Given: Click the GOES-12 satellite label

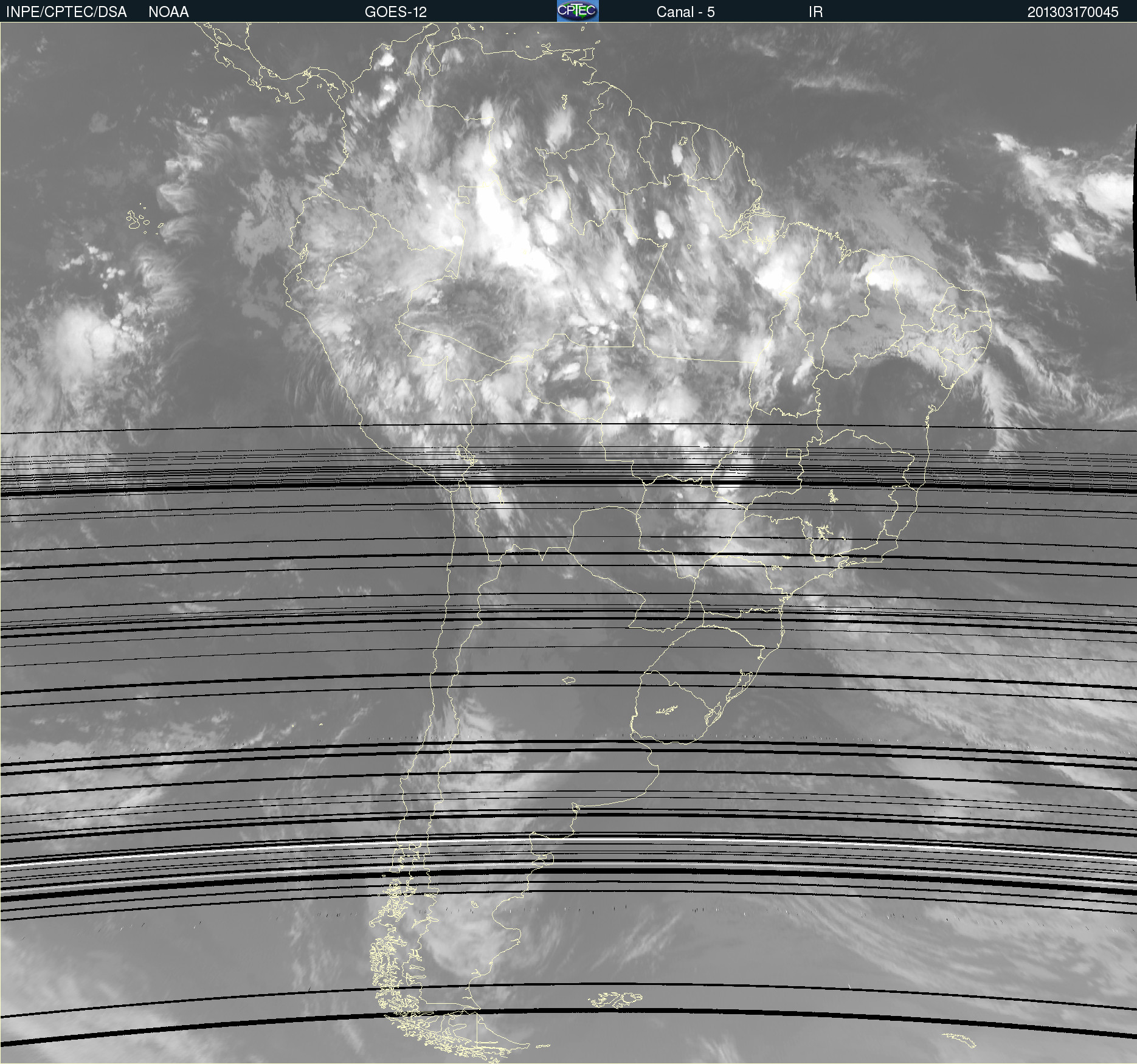Looking at the screenshot, I should tap(396, 12).
